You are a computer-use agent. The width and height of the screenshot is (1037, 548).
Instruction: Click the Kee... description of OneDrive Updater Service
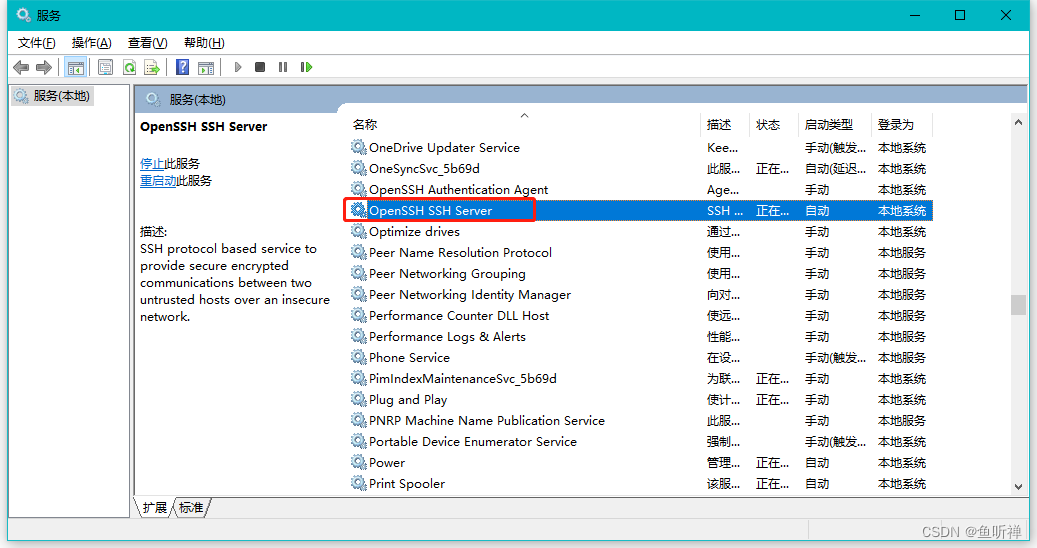point(722,147)
